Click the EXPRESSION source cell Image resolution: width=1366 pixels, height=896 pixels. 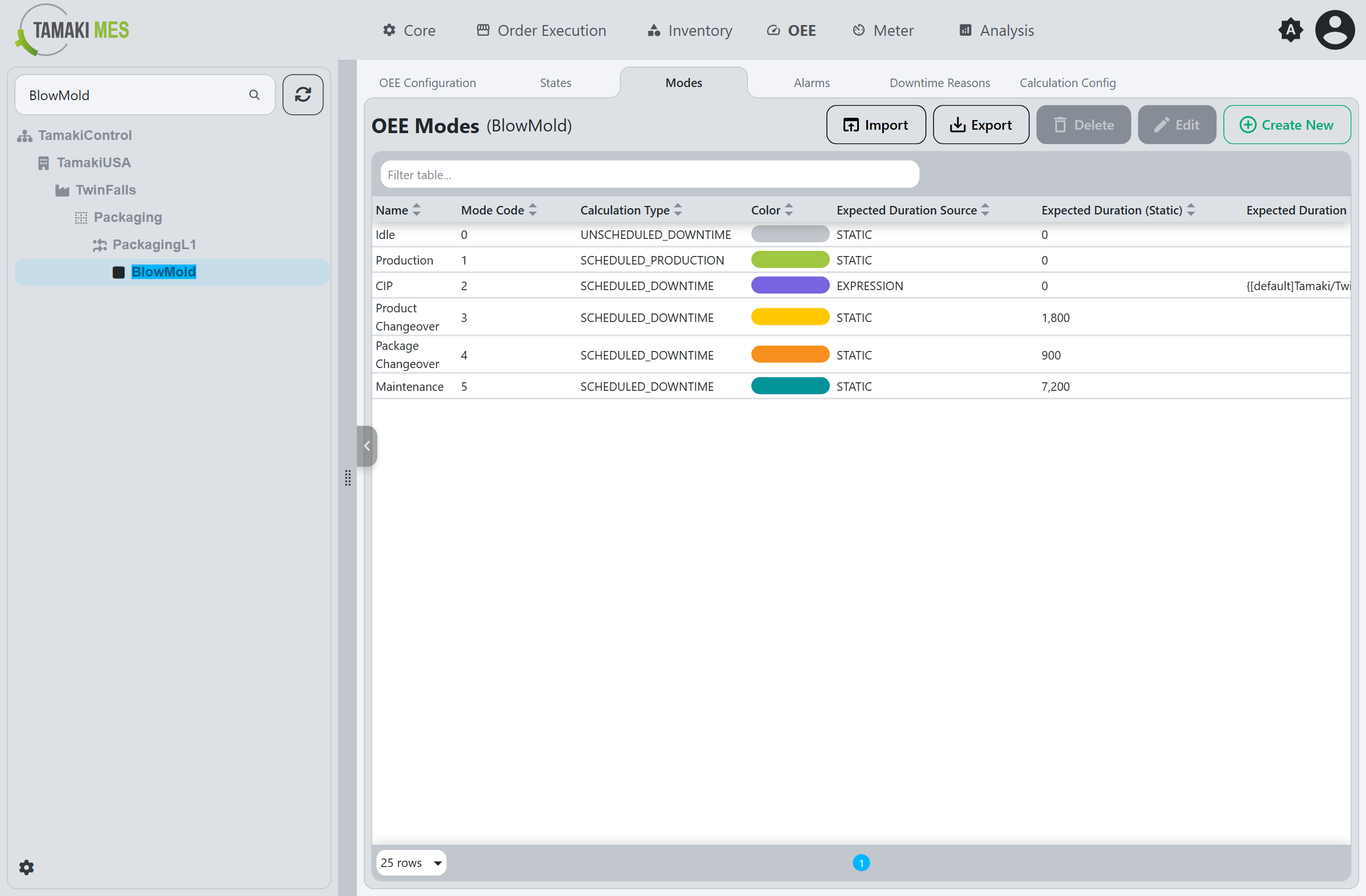coord(870,286)
